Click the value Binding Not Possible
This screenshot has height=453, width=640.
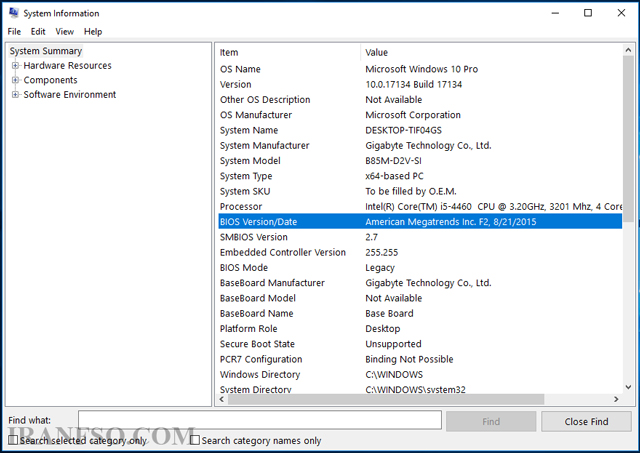(409, 359)
